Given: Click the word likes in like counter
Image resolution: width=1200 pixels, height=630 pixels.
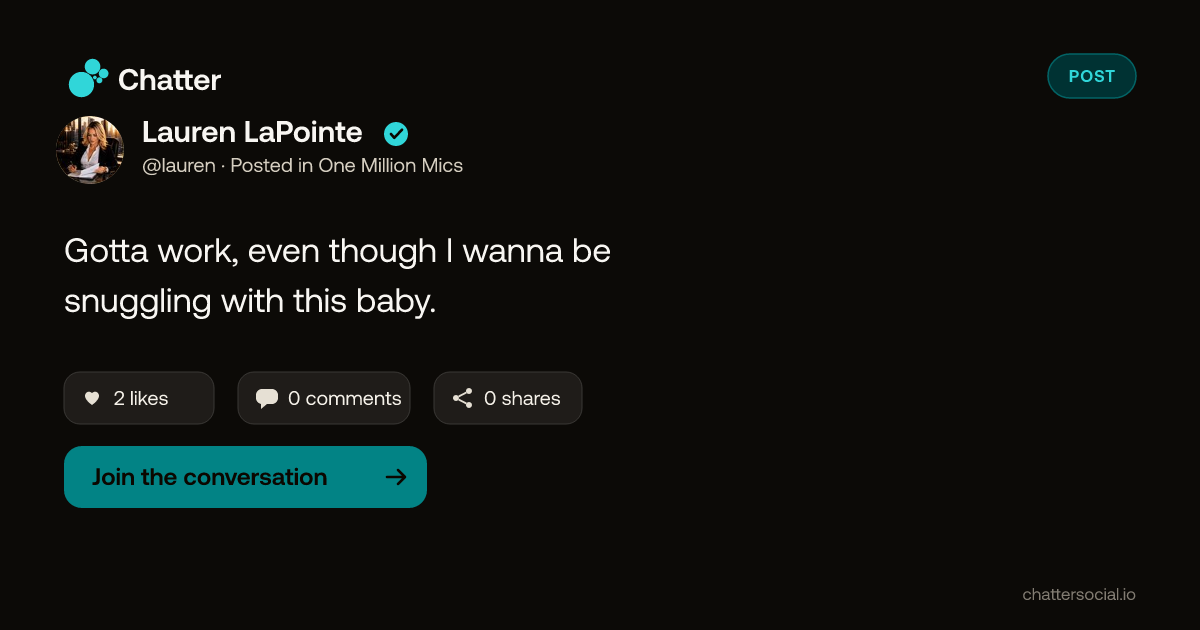Looking at the screenshot, I should (x=149, y=398).
